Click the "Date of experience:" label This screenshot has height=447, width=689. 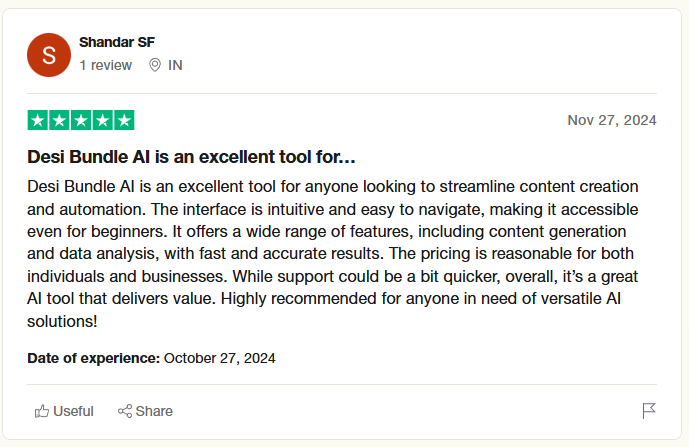[x=94, y=357]
